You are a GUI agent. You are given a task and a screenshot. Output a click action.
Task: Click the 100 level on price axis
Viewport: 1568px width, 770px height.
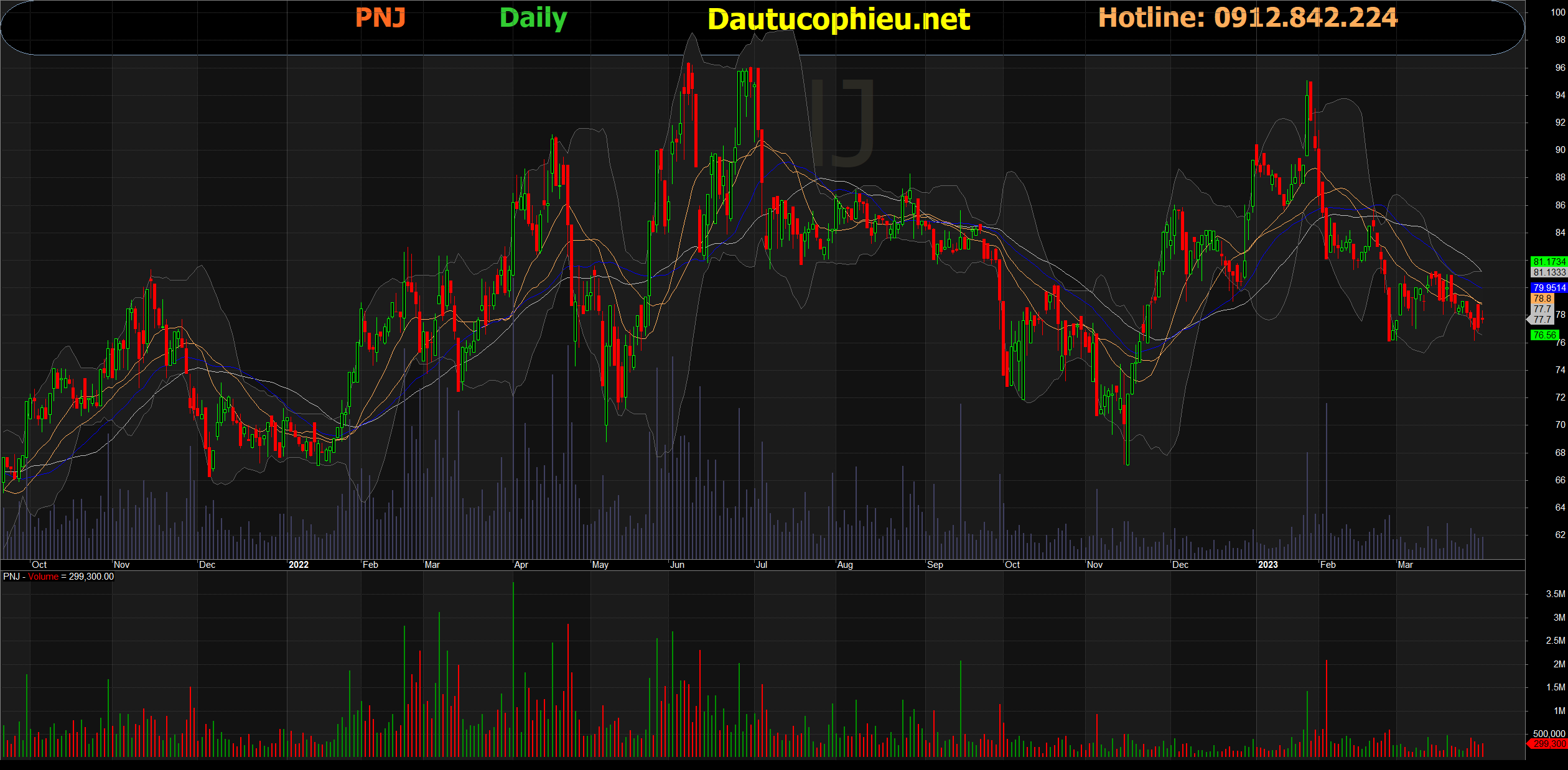[1558, 12]
